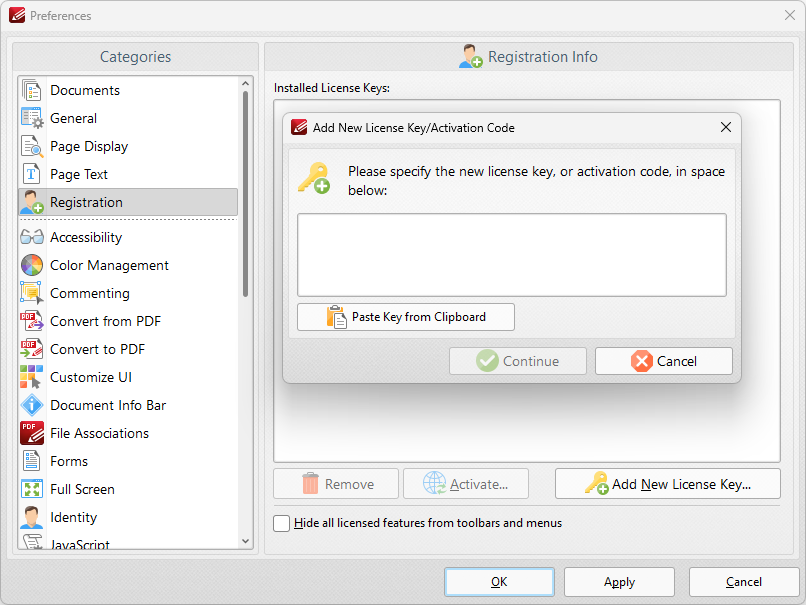Viewport: 806px width, 605px height.
Task: Open Color Management settings
Action: coord(128,265)
